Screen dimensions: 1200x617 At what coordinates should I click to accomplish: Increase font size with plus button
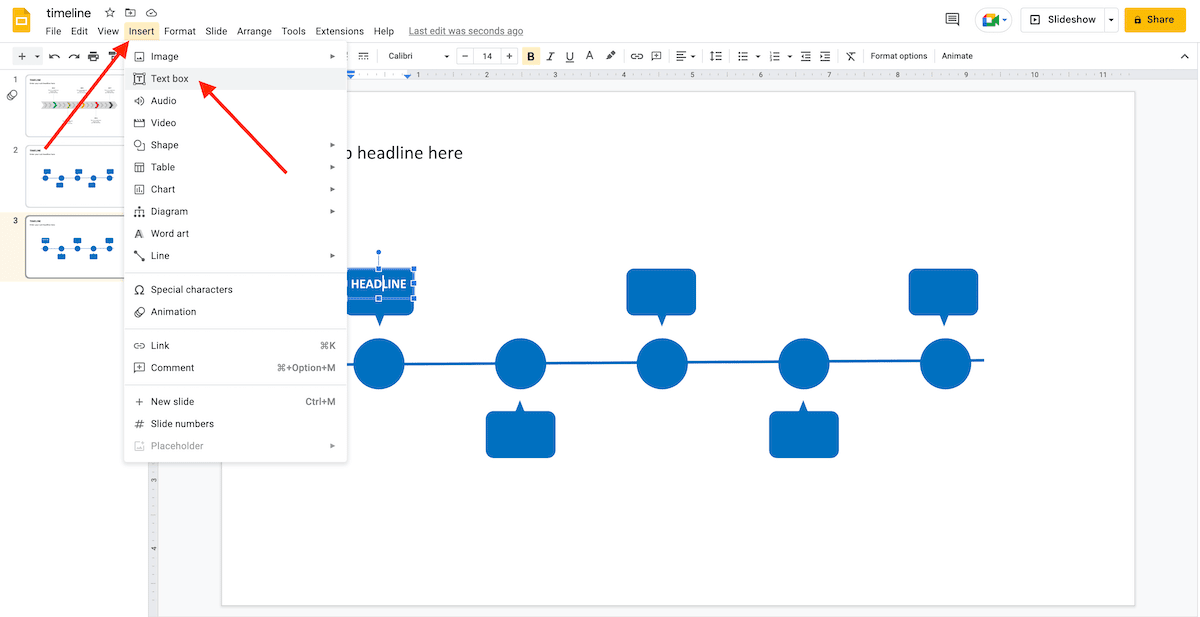point(509,56)
